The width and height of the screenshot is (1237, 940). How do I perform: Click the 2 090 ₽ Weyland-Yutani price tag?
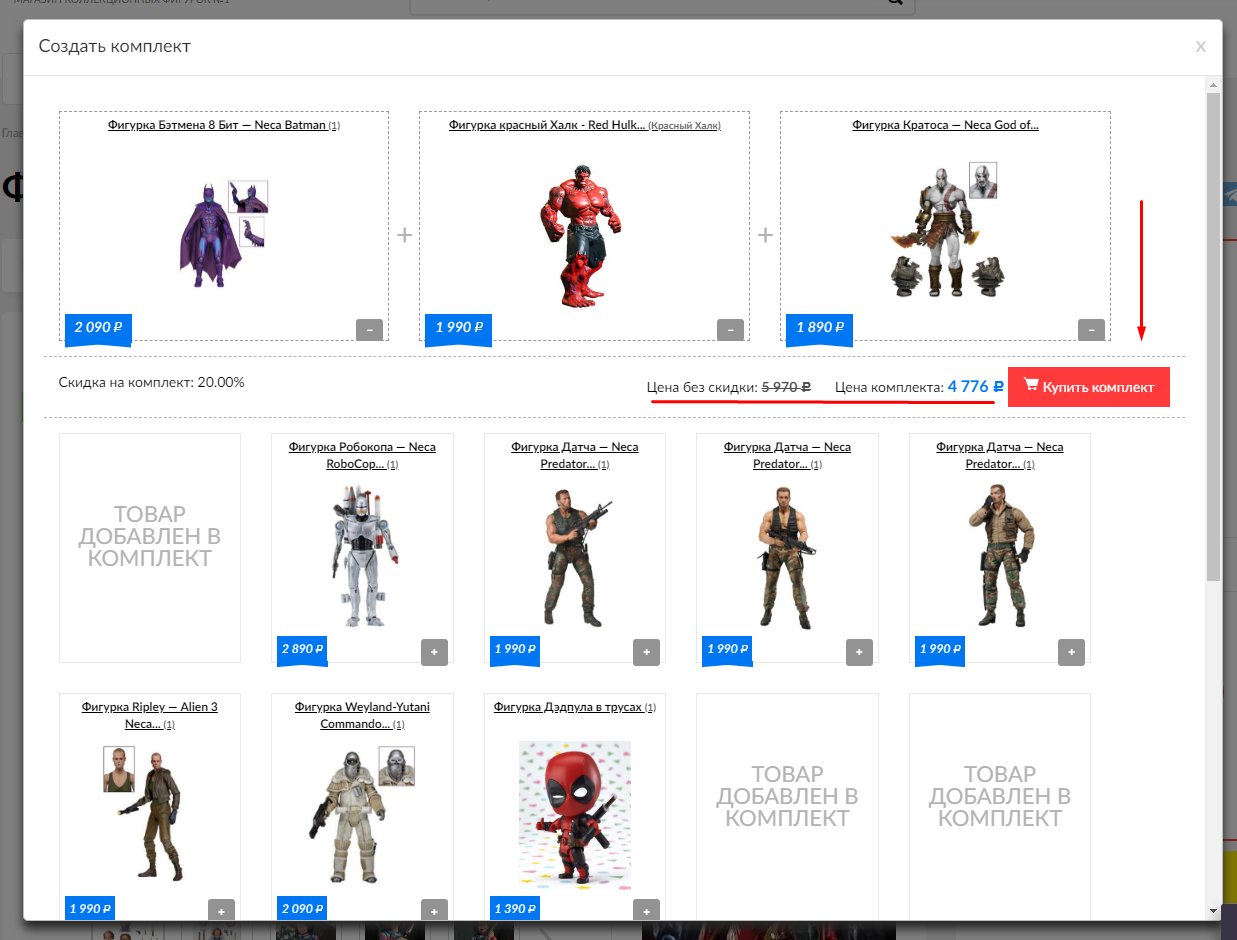pyautogui.click(x=301, y=909)
